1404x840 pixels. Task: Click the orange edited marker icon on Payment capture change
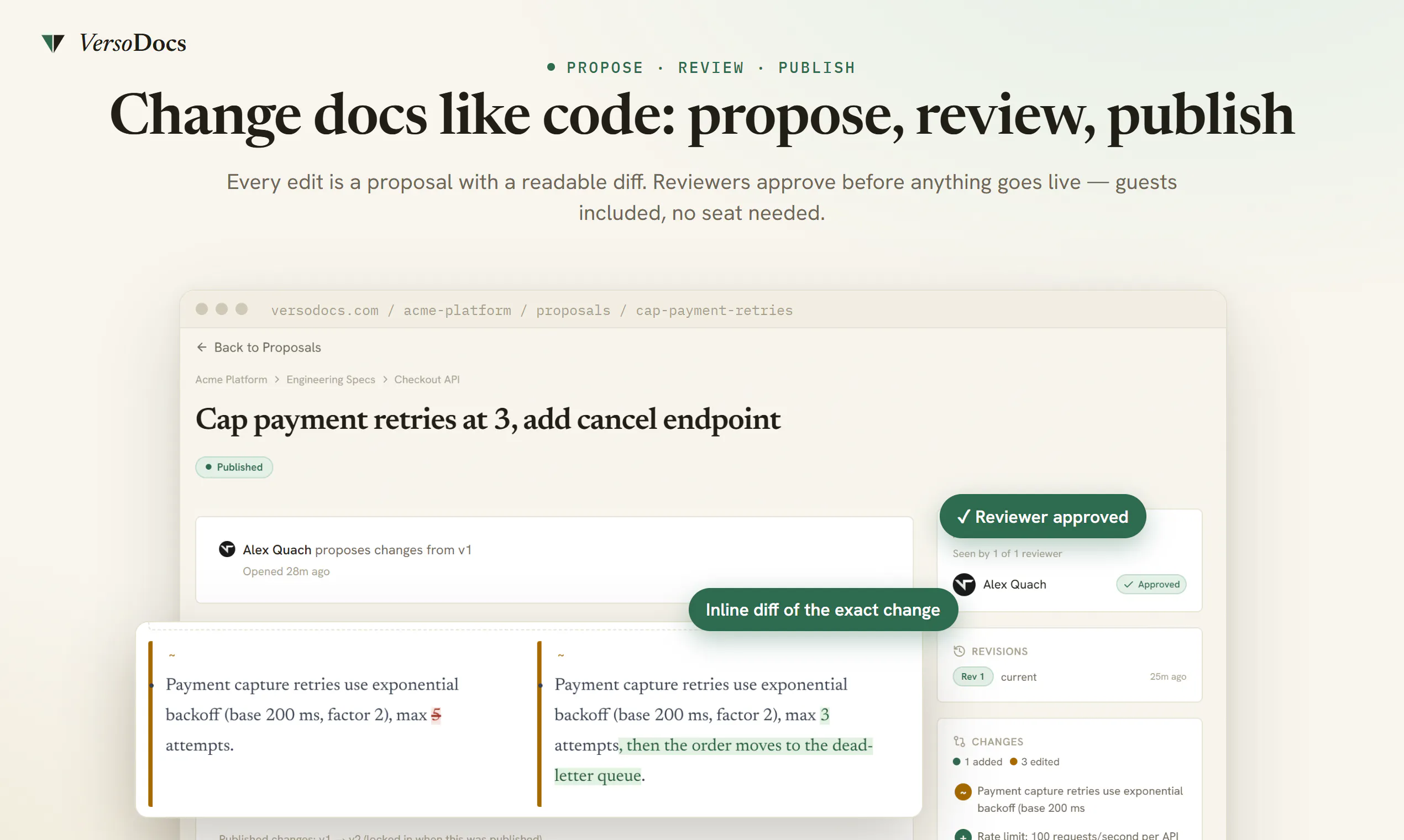point(962,792)
